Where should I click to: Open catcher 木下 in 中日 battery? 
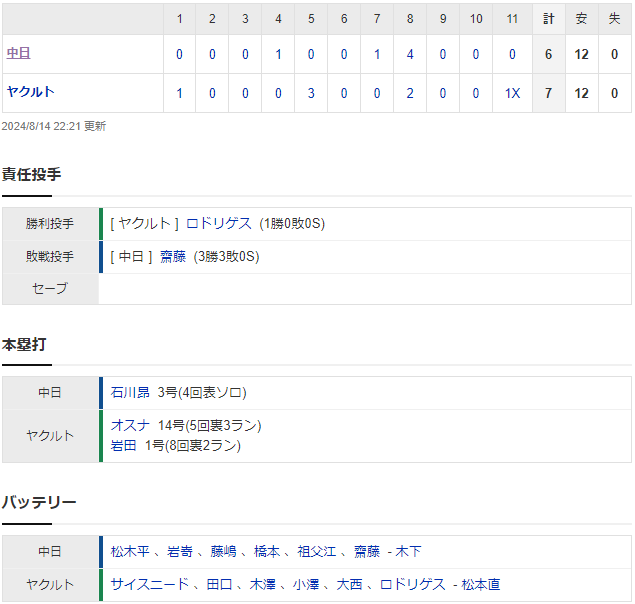[x=408, y=551]
